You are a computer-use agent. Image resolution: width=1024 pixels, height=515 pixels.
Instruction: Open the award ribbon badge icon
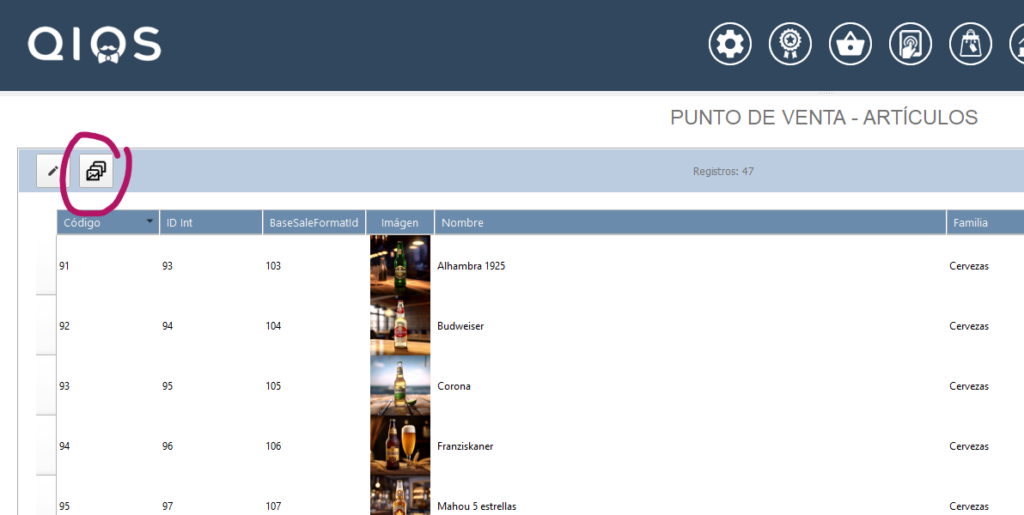tap(790, 44)
